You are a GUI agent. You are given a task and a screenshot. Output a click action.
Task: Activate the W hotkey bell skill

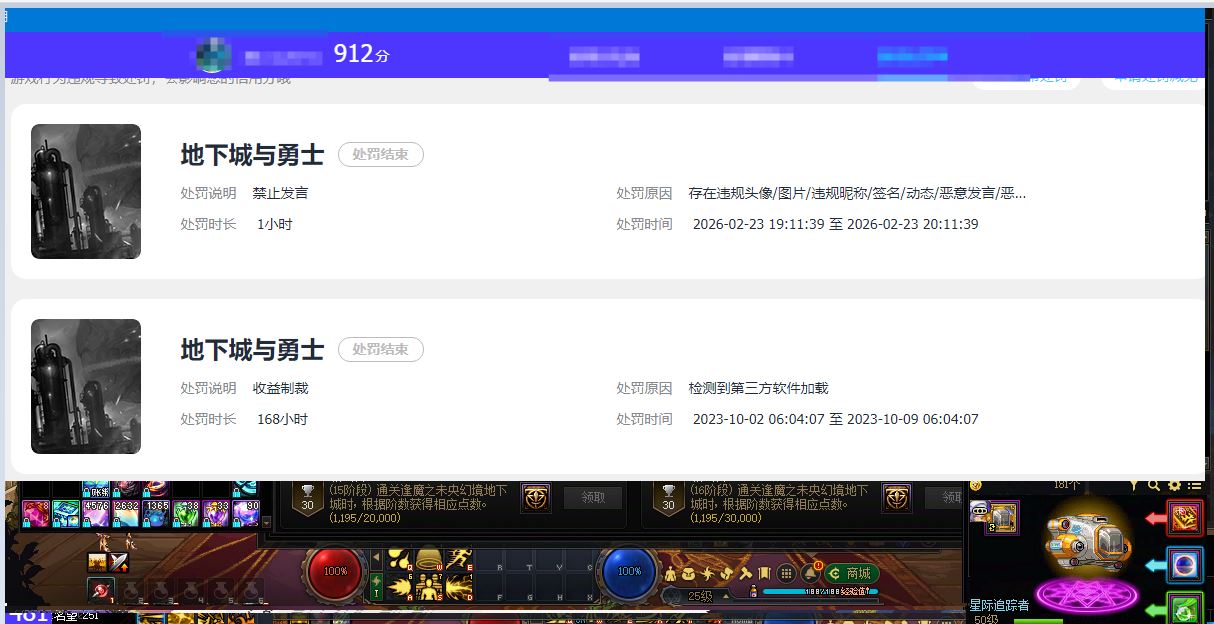[429, 558]
